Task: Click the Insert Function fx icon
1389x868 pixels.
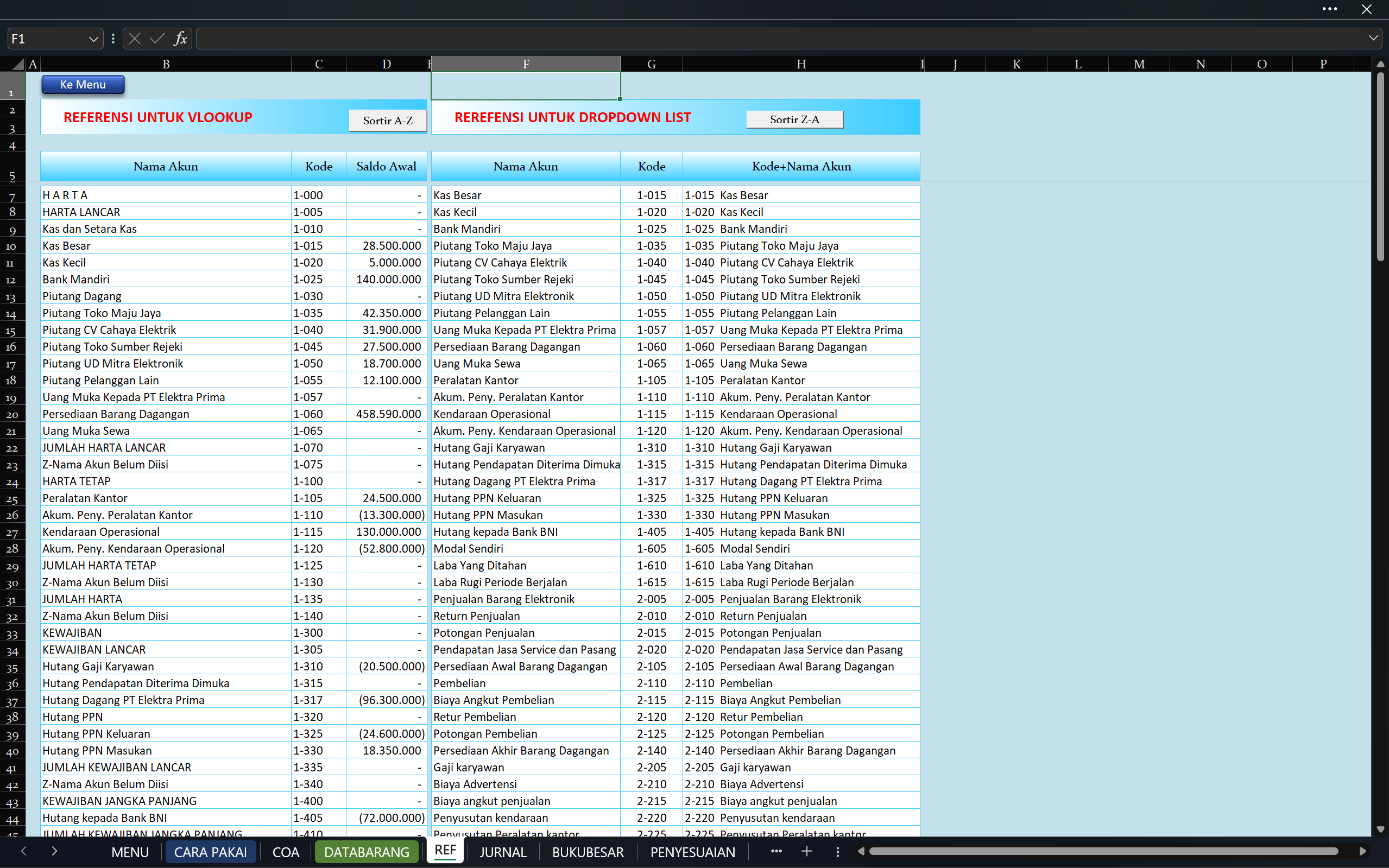Action: click(180, 39)
